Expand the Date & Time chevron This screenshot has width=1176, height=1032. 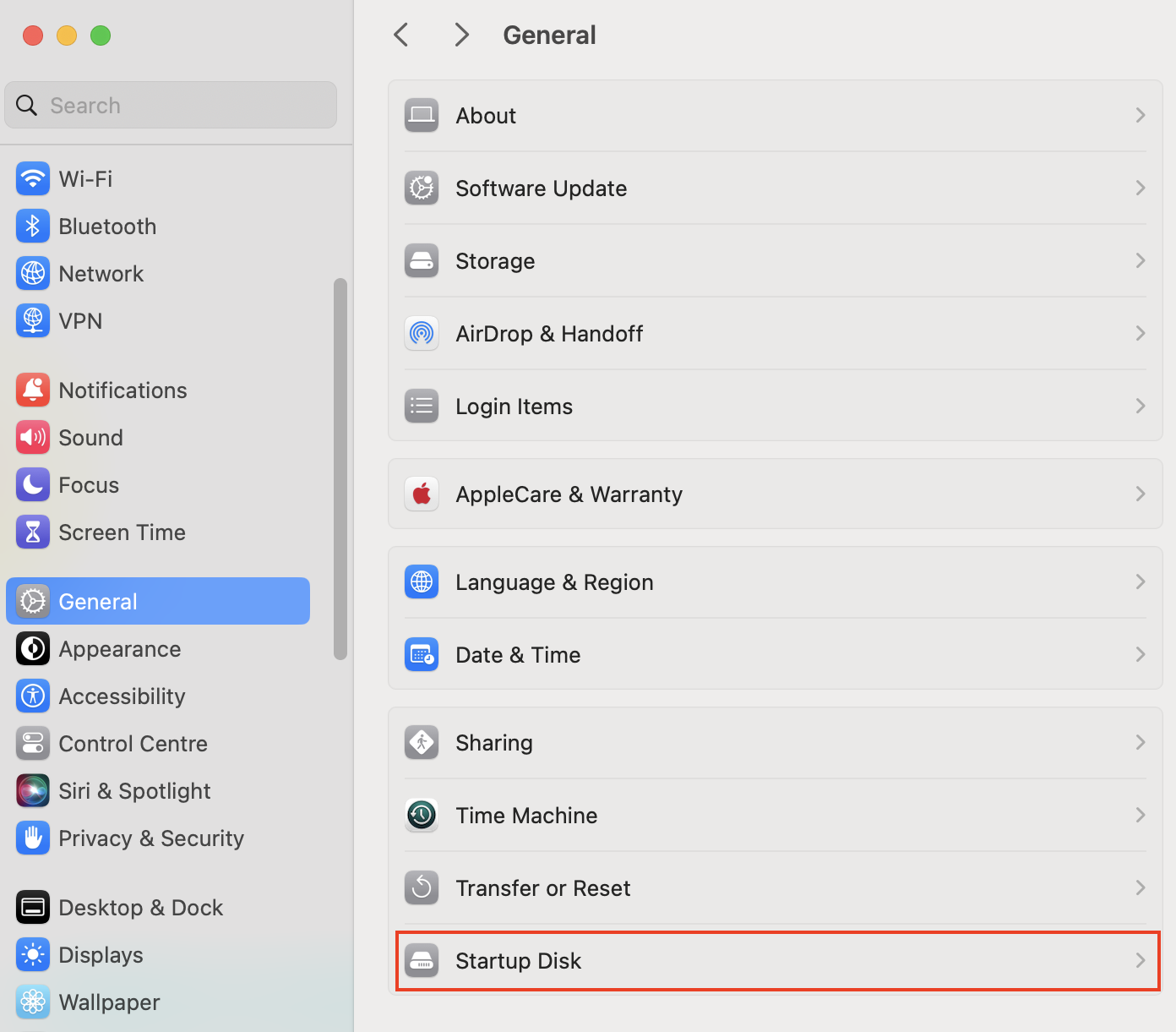[1141, 655]
